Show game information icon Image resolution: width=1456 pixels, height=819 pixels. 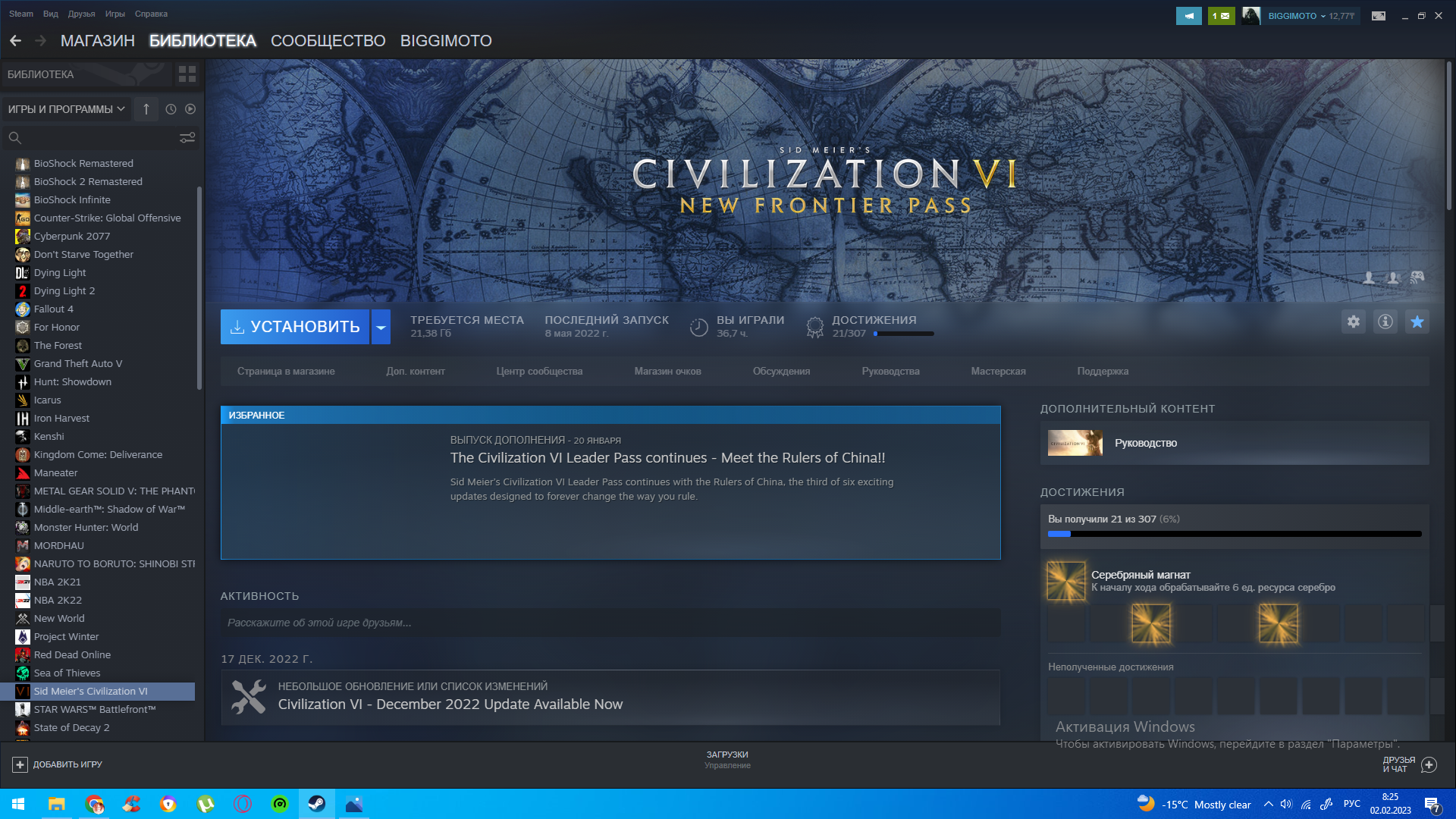[x=1385, y=322]
